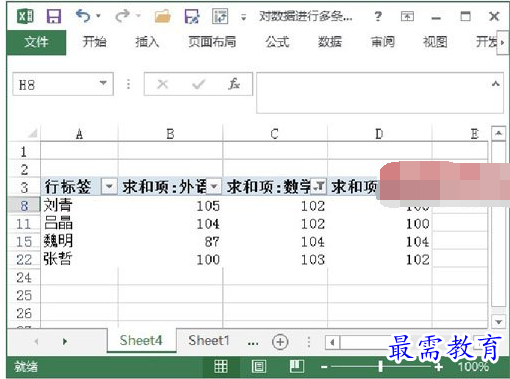The height and width of the screenshot is (379, 510).
Task: Select column B header
Action: [170, 134]
